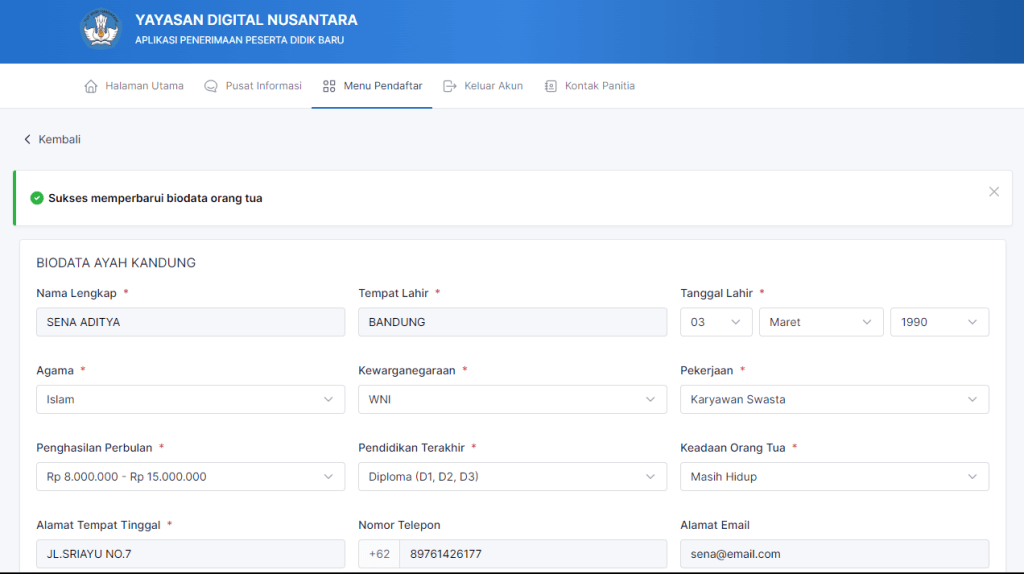Click the chat bubble icon for Pusat Informasi
Viewport: 1024px width, 574px height.
pos(211,86)
